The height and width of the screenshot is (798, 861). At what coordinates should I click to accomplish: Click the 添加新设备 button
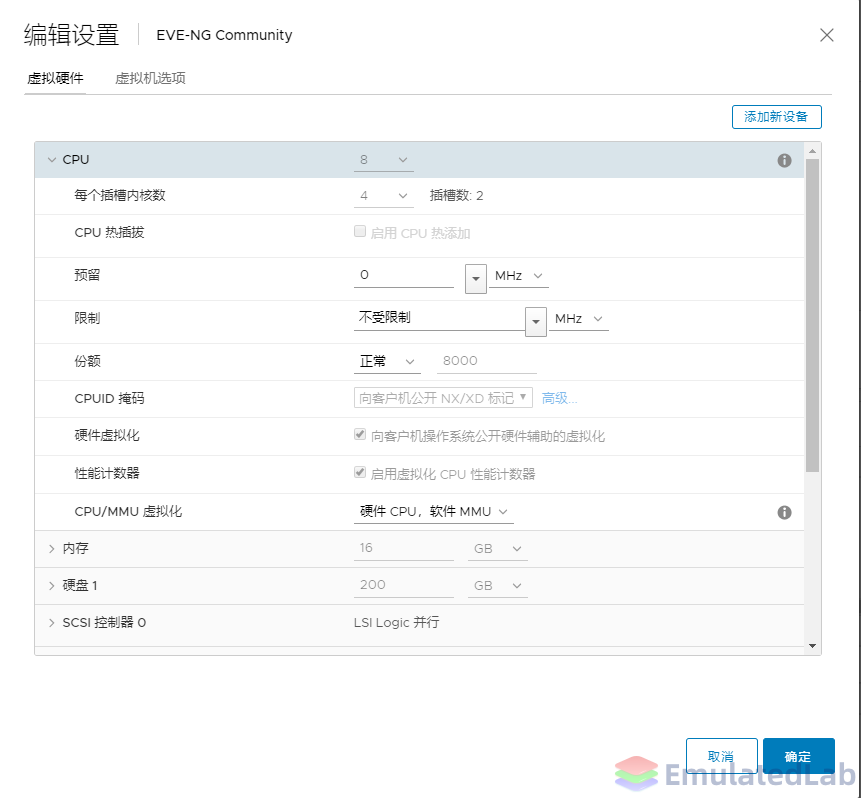point(776,117)
